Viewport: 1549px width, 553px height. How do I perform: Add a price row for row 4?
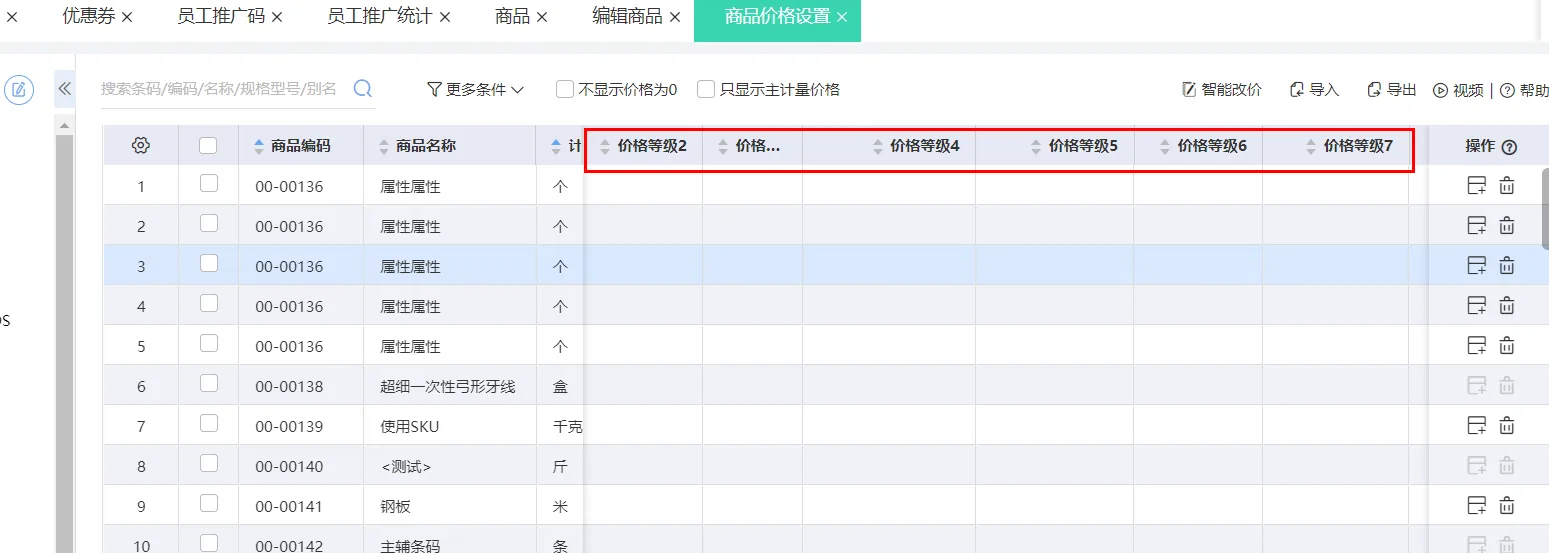(1476, 305)
